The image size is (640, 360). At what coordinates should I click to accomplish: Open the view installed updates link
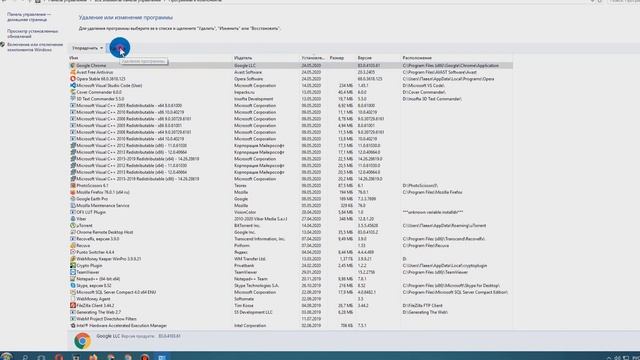pyautogui.click(x=33, y=33)
